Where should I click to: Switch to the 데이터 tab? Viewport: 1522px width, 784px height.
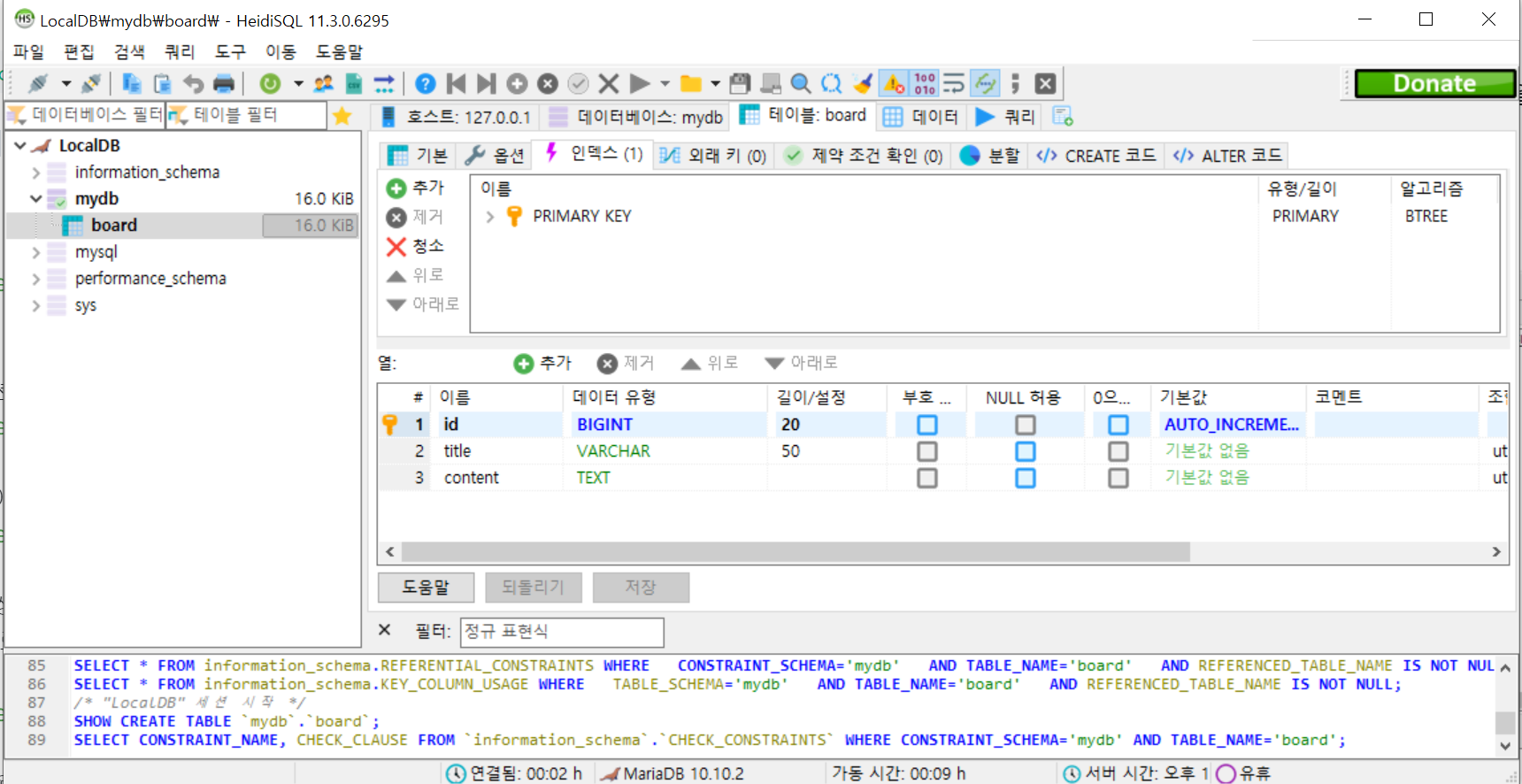coord(921,116)
